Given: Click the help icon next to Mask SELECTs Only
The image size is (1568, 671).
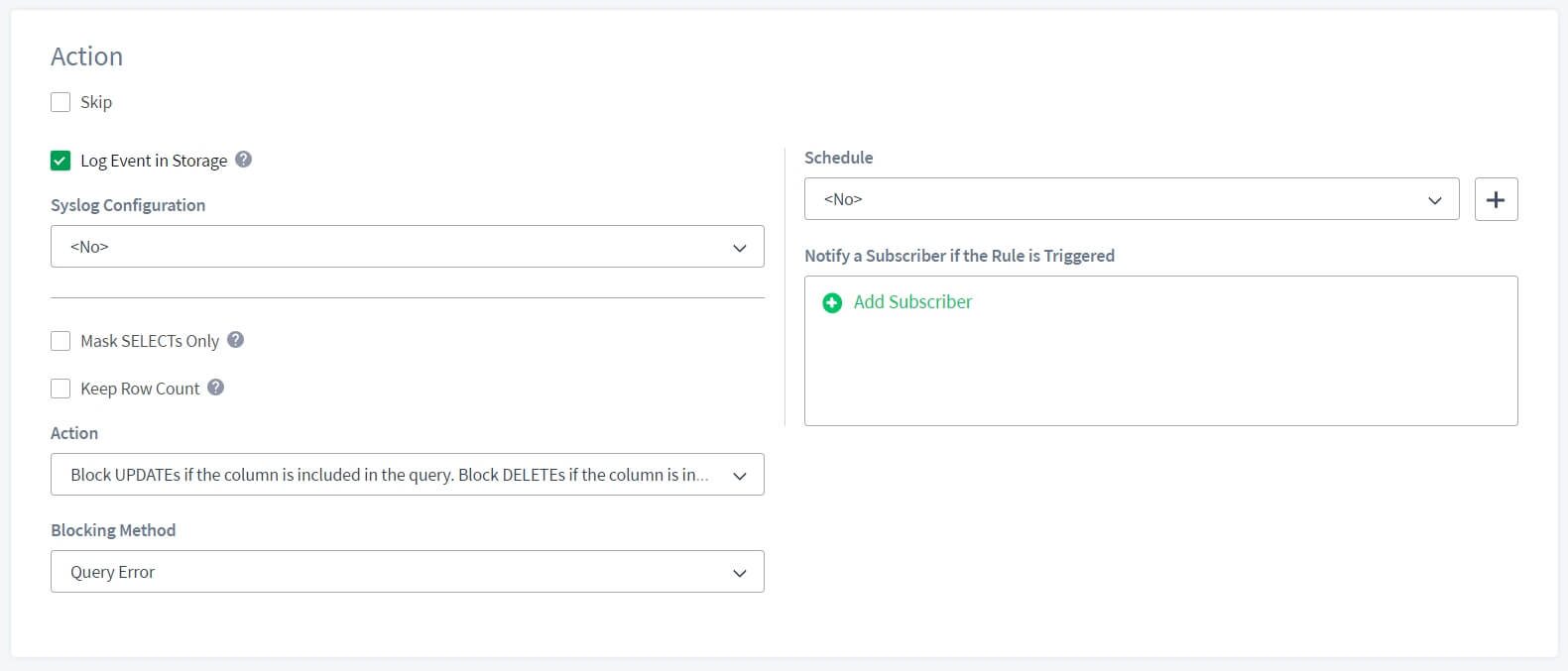Looking at the screenshot, I should 235,340.
